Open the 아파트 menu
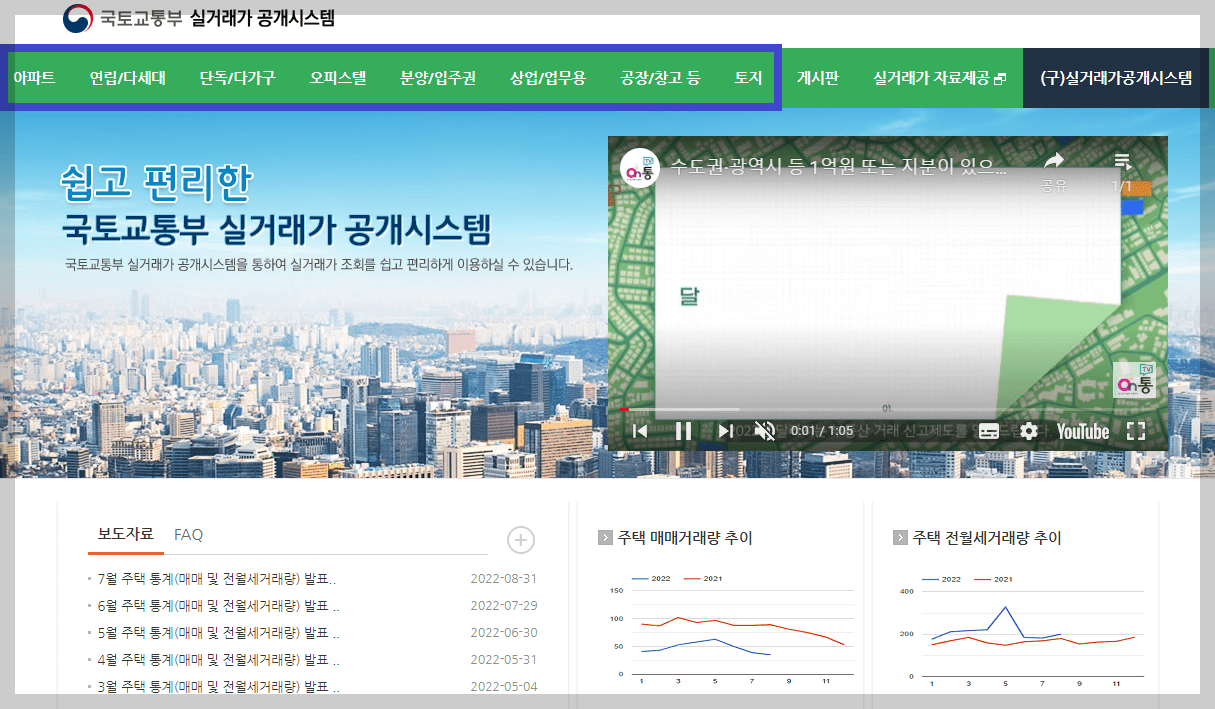The width and height of the screenshot is (1215, 709). pyautogui.click(x=36, y=77)
